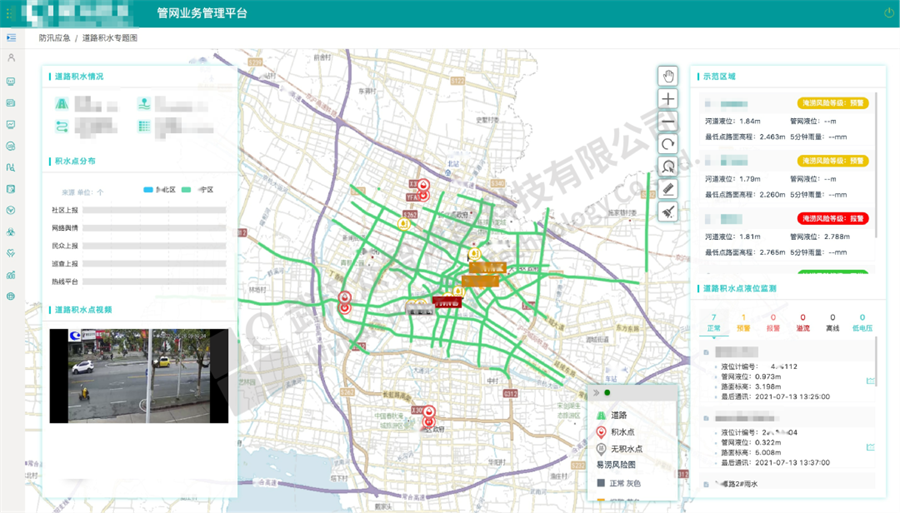
Task: Click app grid dots icon in header
Action: click(9, 13)
